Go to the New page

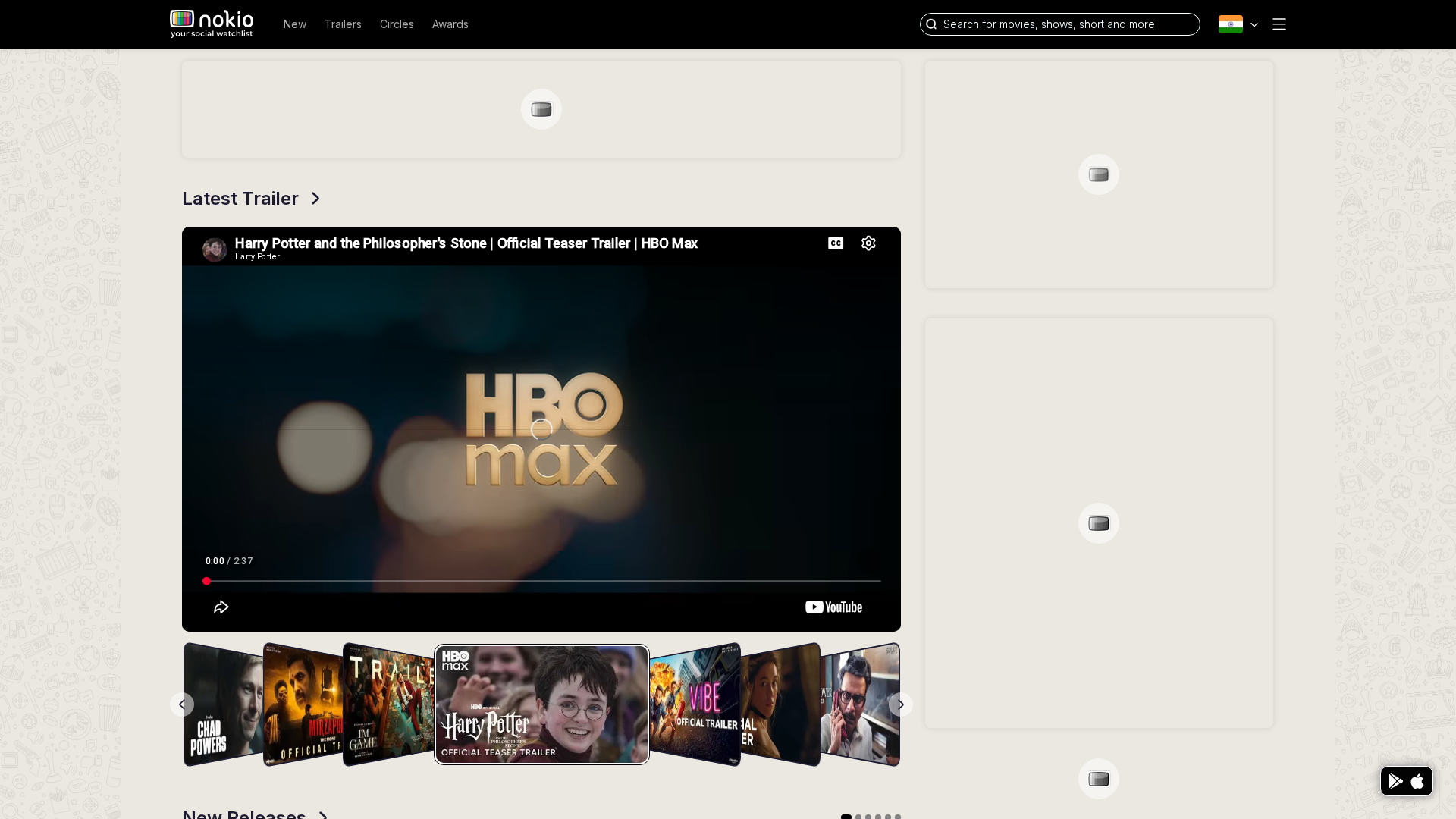pos(295,24)
